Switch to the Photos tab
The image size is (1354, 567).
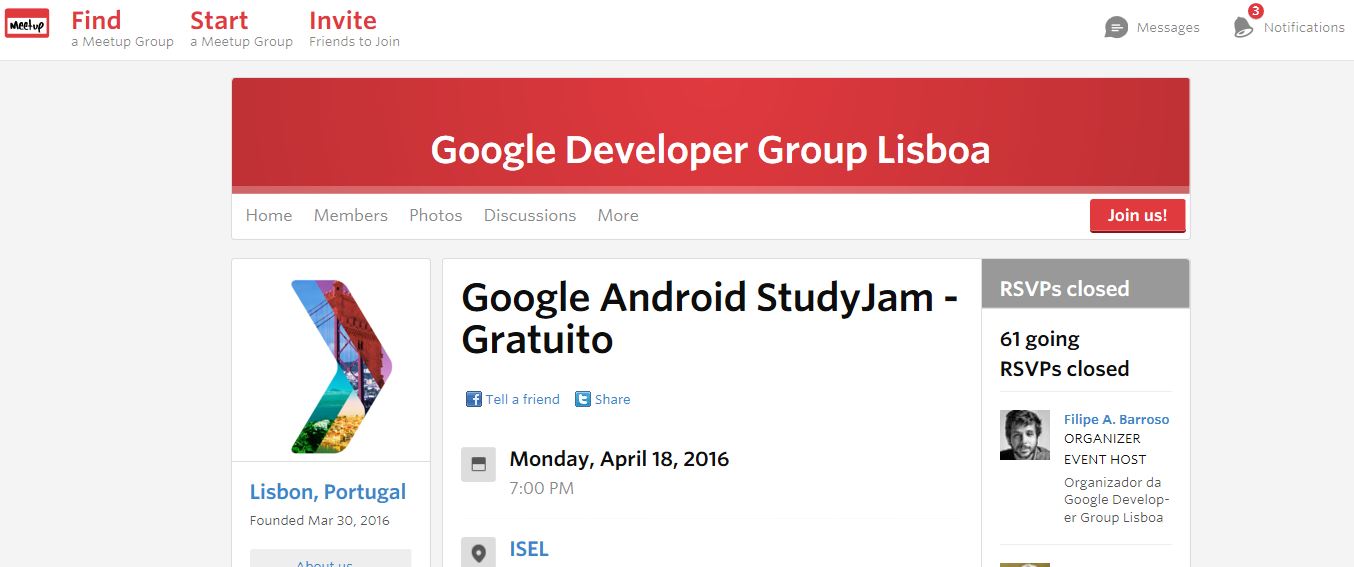pos(436,215)
